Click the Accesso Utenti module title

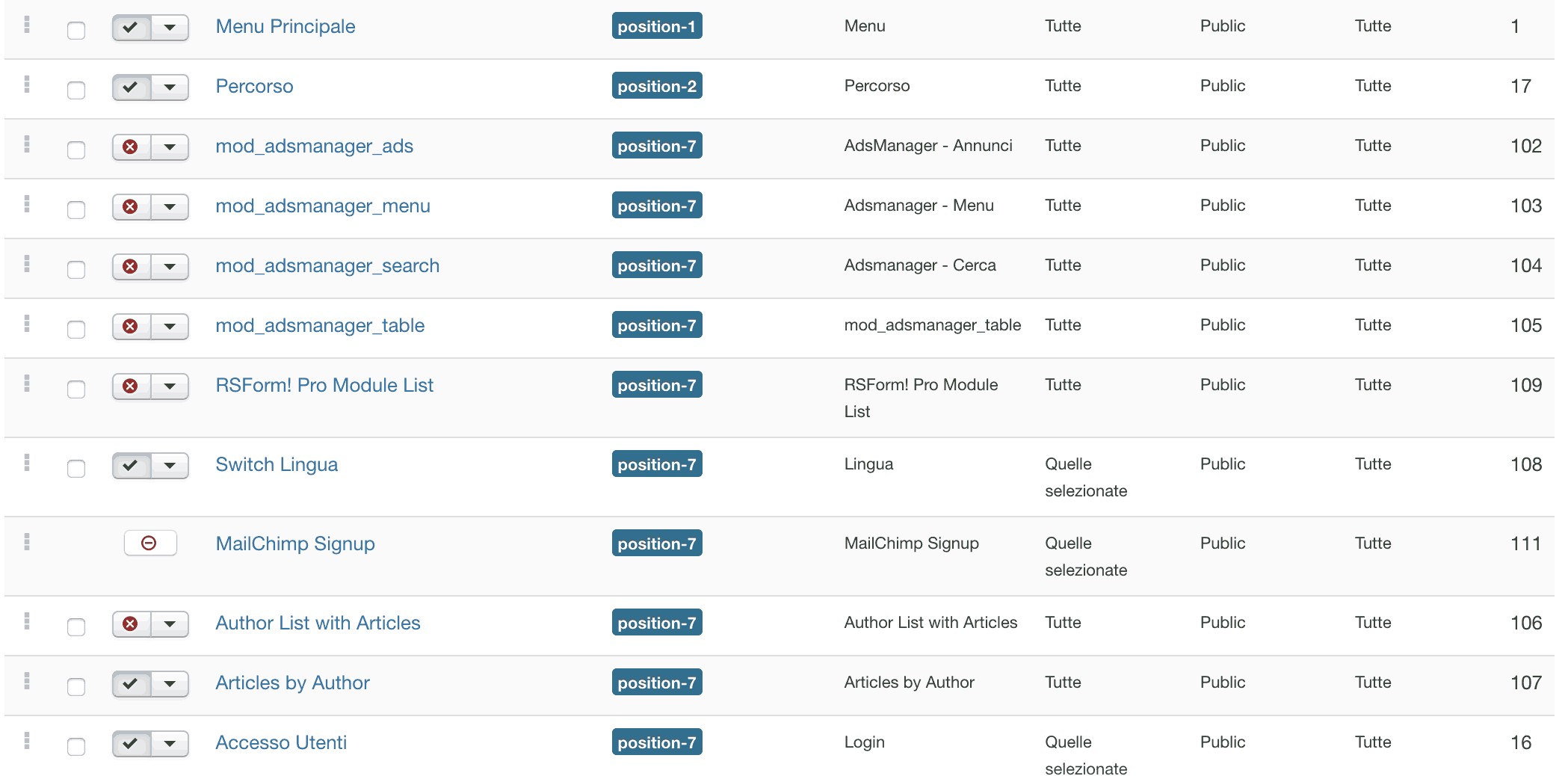[281, 742]
